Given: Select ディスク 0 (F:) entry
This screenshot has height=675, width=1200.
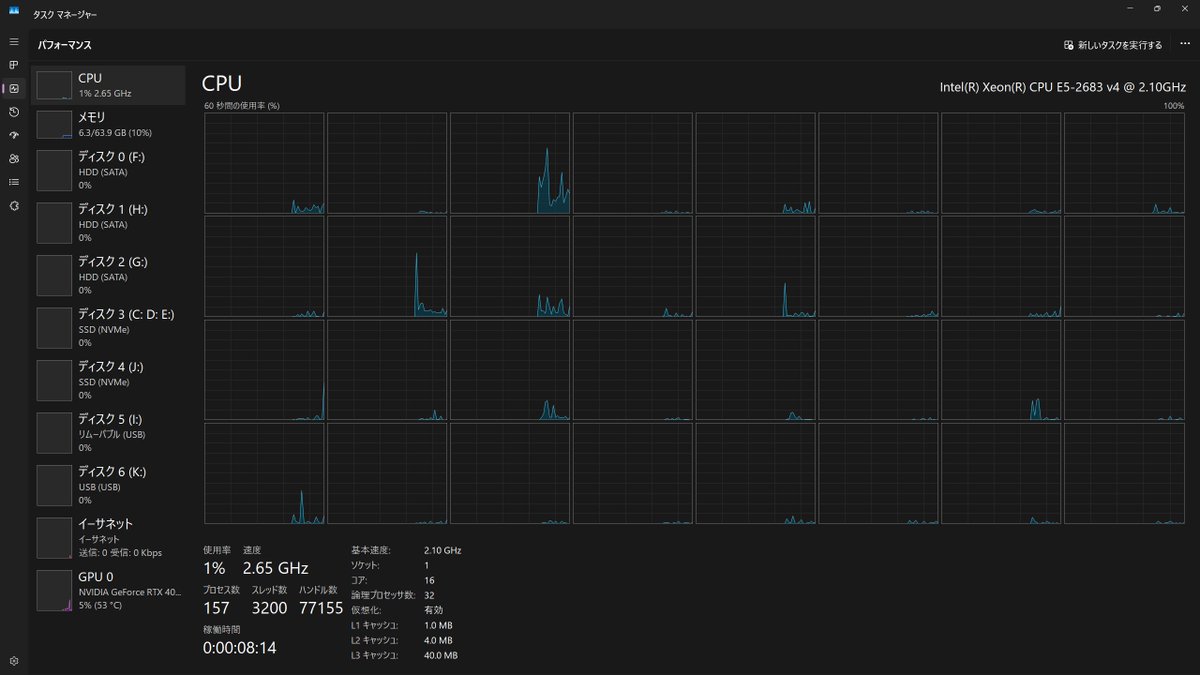Looking at the screenshot, I should pyautogui.click(x=108, y=170).
